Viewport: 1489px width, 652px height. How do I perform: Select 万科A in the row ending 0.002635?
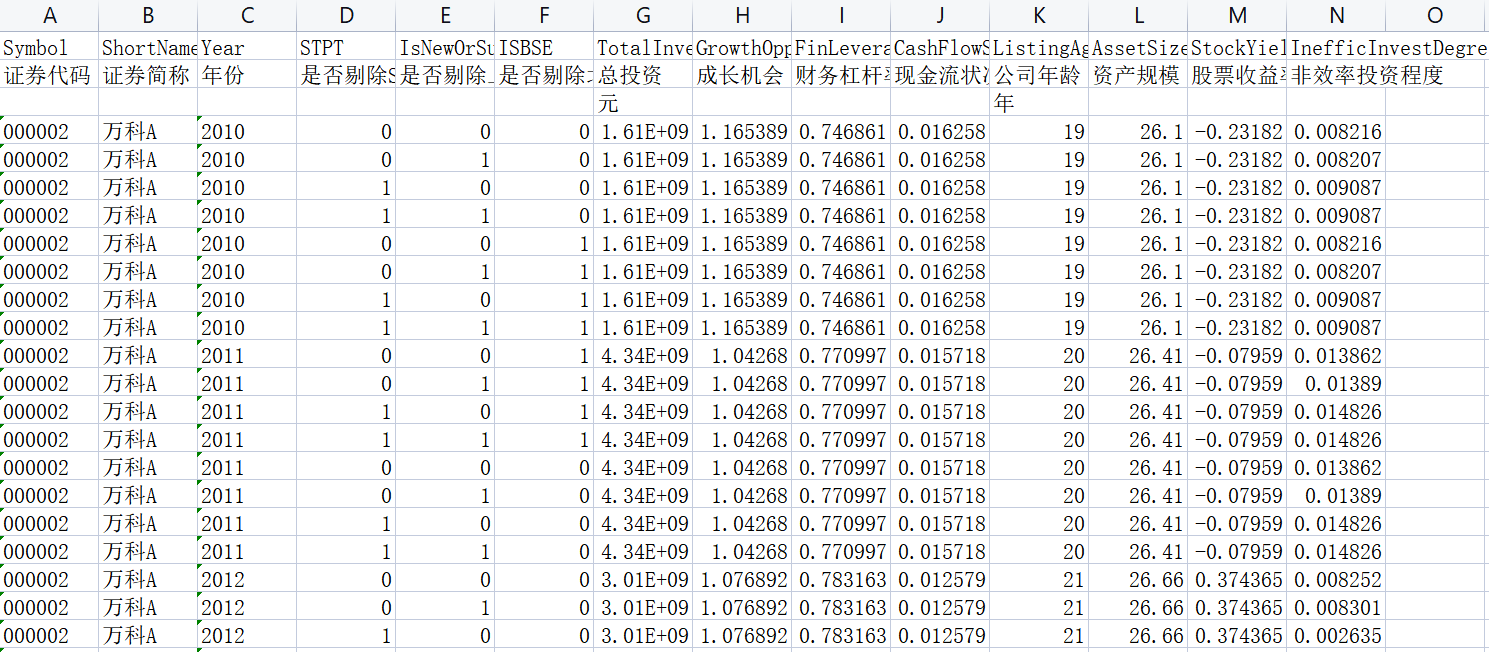pyautogui.click(x=149, y=636)
